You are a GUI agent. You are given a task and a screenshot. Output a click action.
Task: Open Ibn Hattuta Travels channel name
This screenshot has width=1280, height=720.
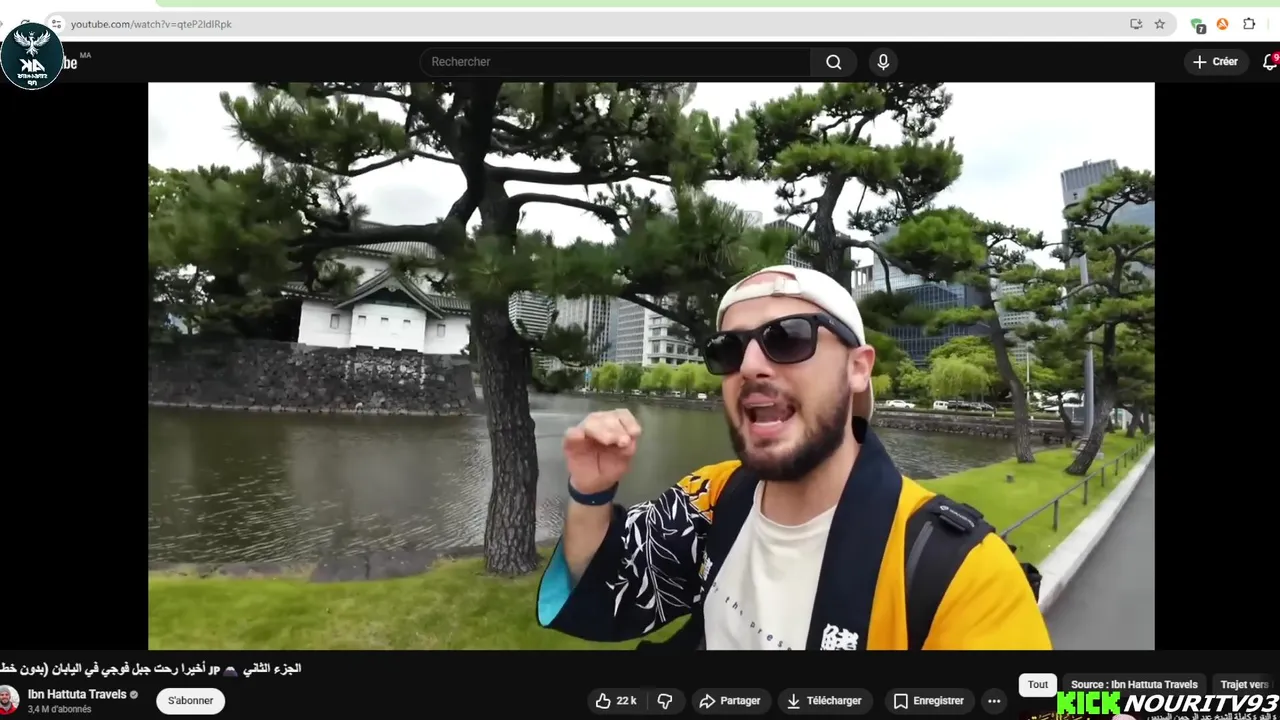pos(77,694)
